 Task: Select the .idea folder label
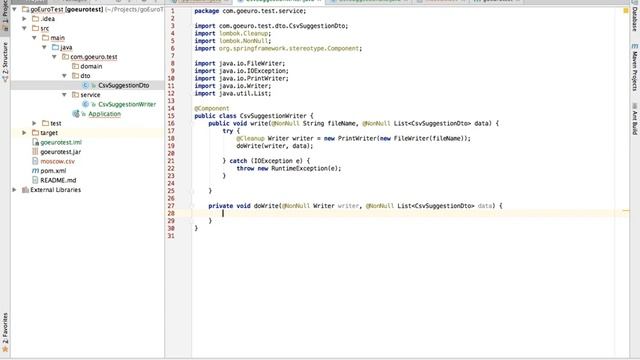tap(47, 19)
